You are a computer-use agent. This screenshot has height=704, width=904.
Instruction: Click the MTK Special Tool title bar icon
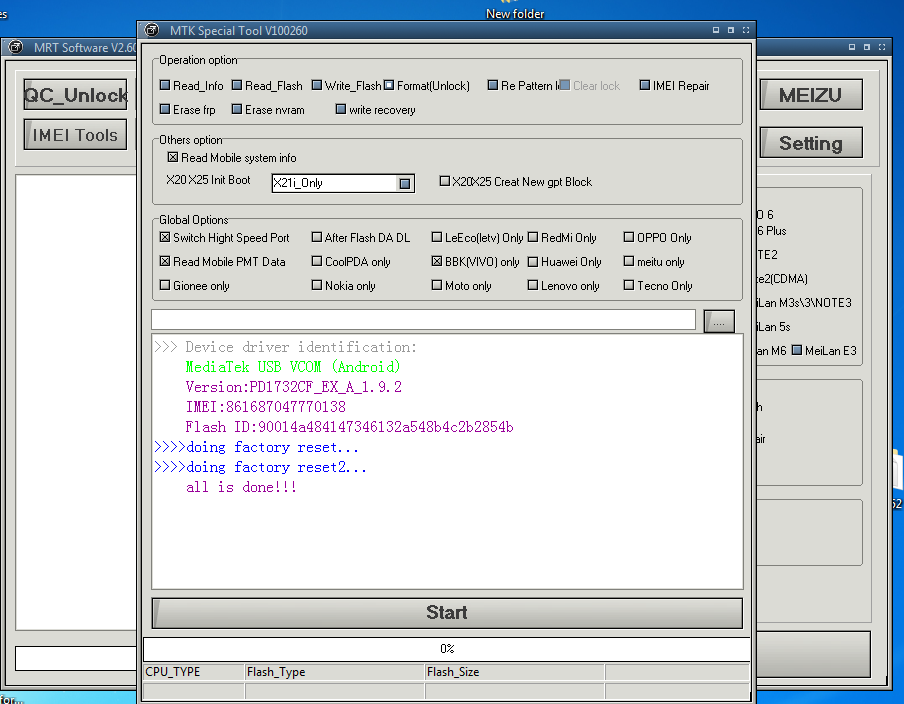coord(152,30)
